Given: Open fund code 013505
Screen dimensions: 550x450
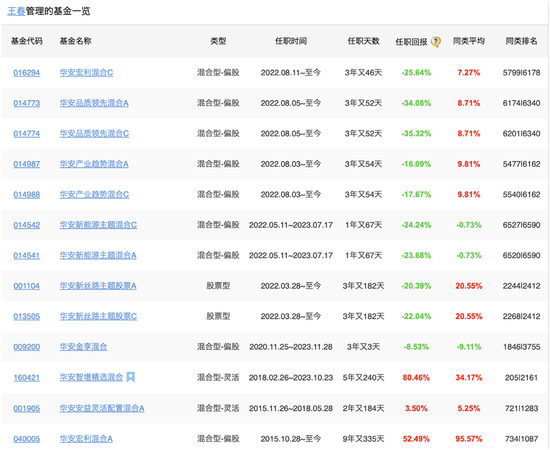Looking at the screenshot, I should 27,317.
